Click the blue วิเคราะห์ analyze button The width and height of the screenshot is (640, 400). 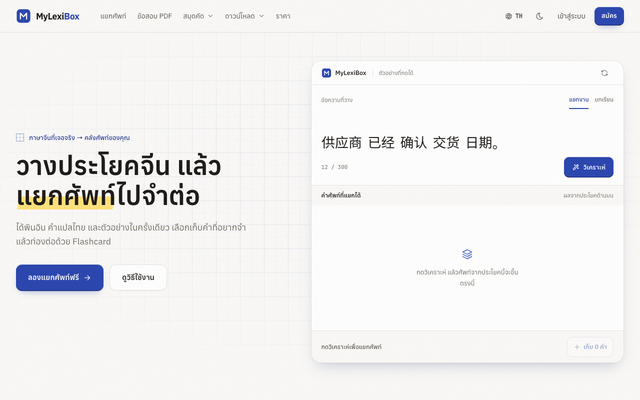(588, 167)
